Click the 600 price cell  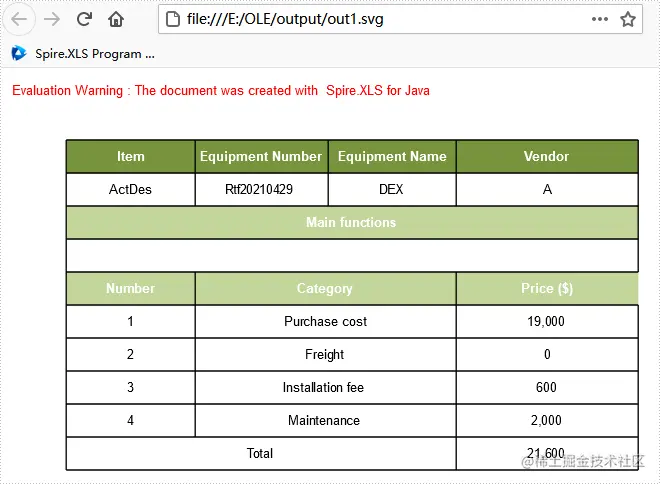coord(547,387)
